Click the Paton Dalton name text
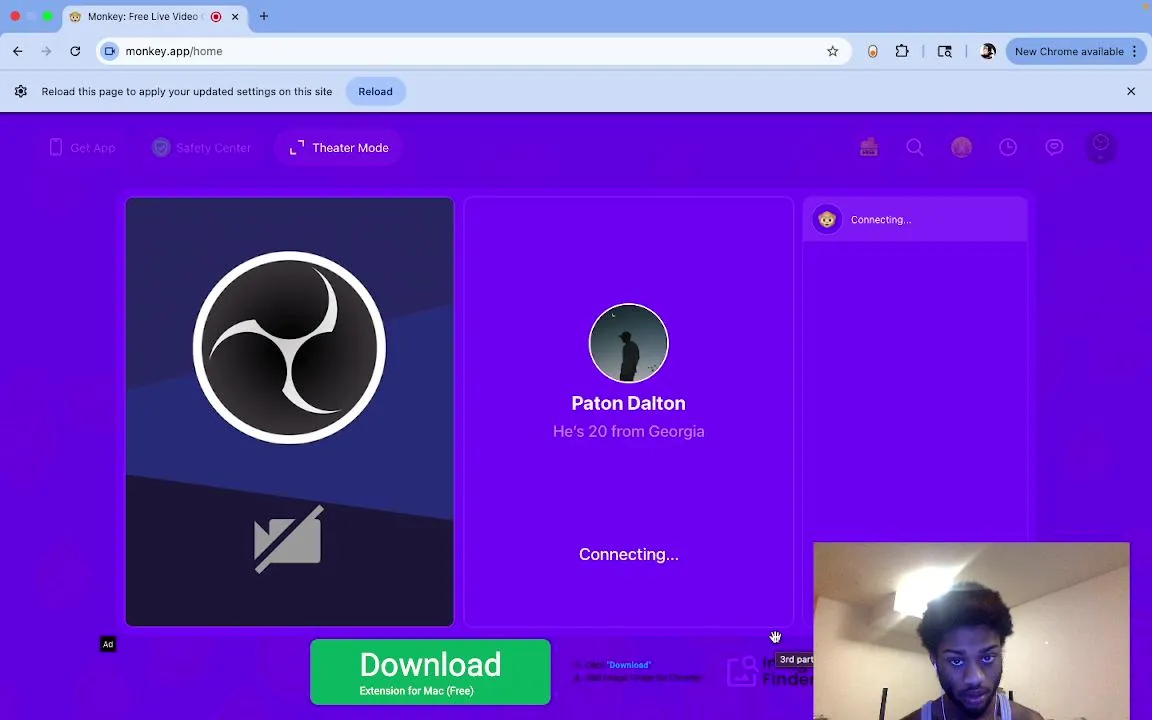This screenshot has width=1152, height=720. tap(629, 403)
